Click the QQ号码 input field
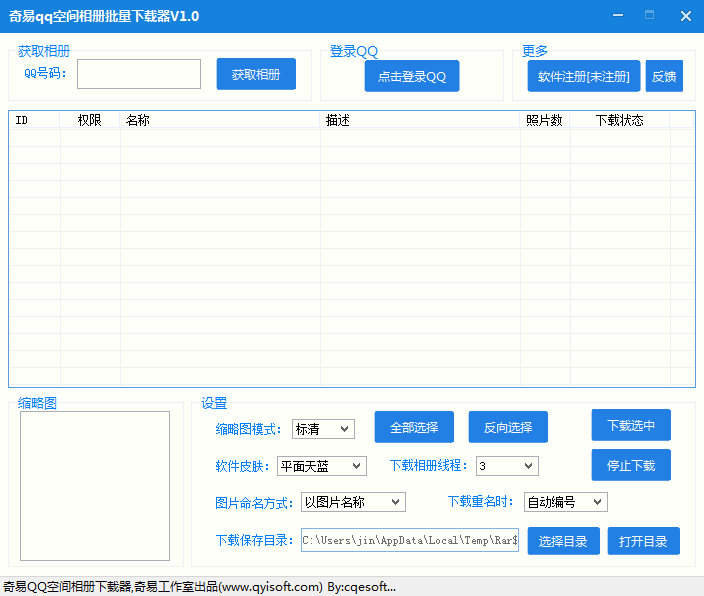This screenshot has height=596, width=704. pos(139,74)
